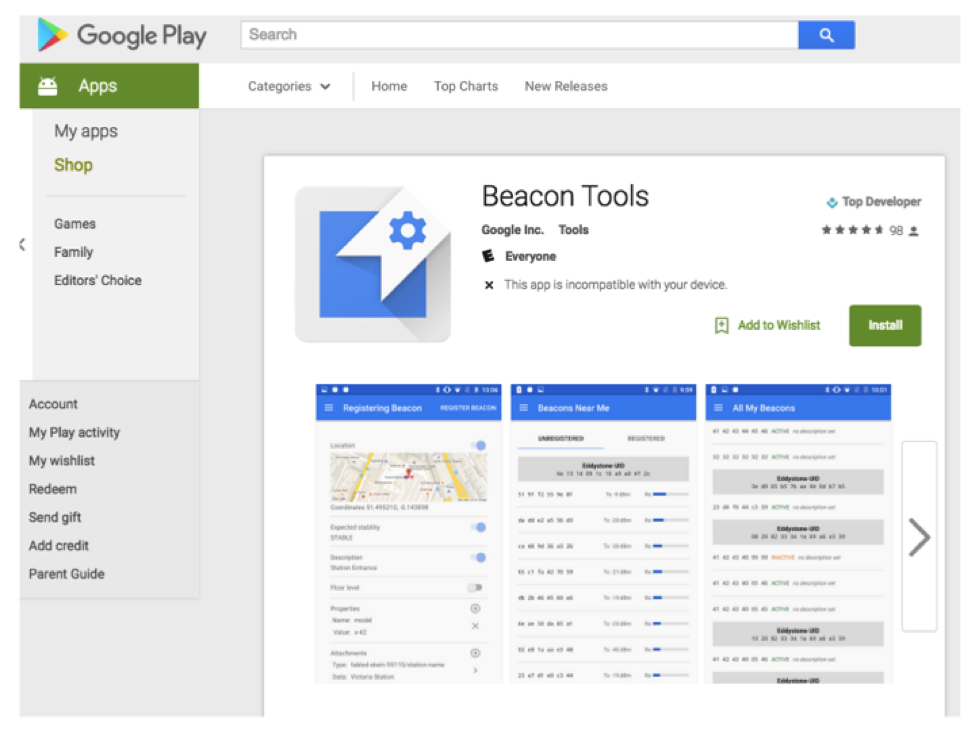
Task: Open the Account page
Action: [53, 404]
